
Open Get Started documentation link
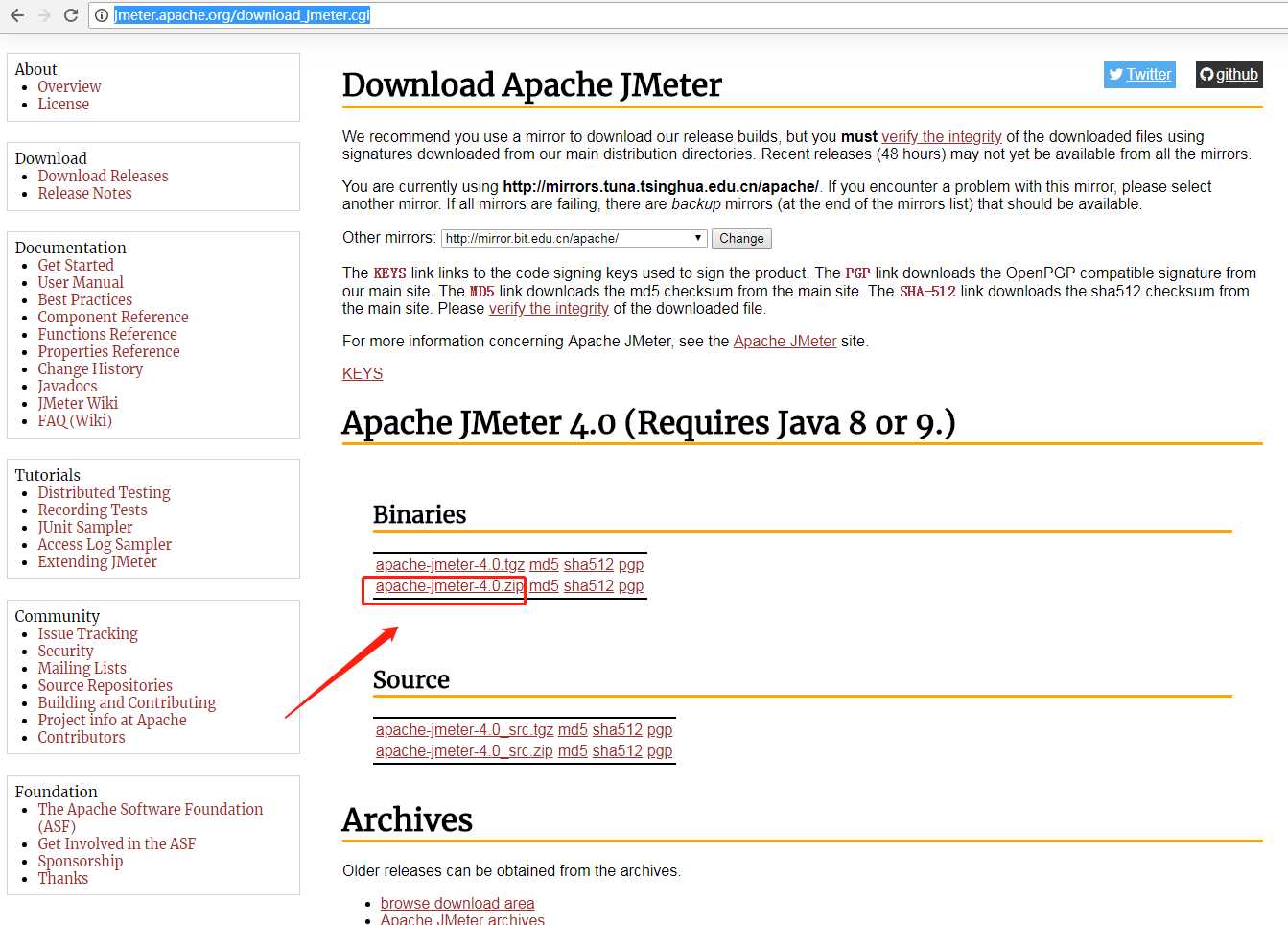[76, 265]
